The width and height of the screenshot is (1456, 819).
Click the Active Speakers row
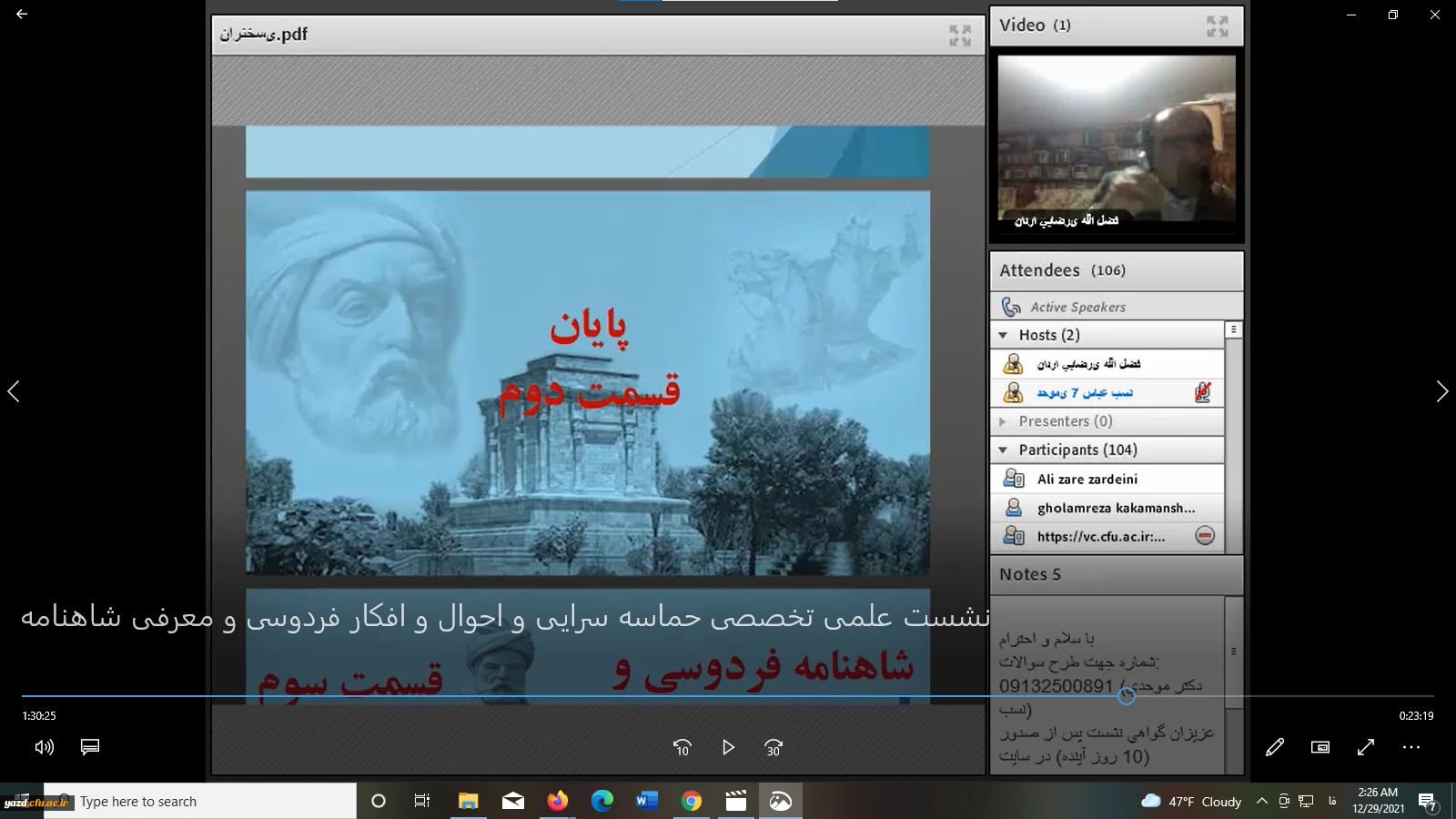tap(1077, 308)
